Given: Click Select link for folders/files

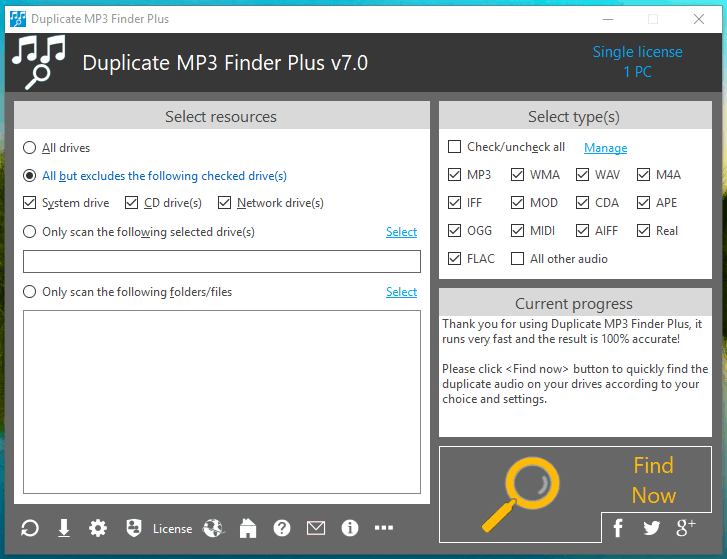Looking at the screenshot, I should tap(402, 292).
